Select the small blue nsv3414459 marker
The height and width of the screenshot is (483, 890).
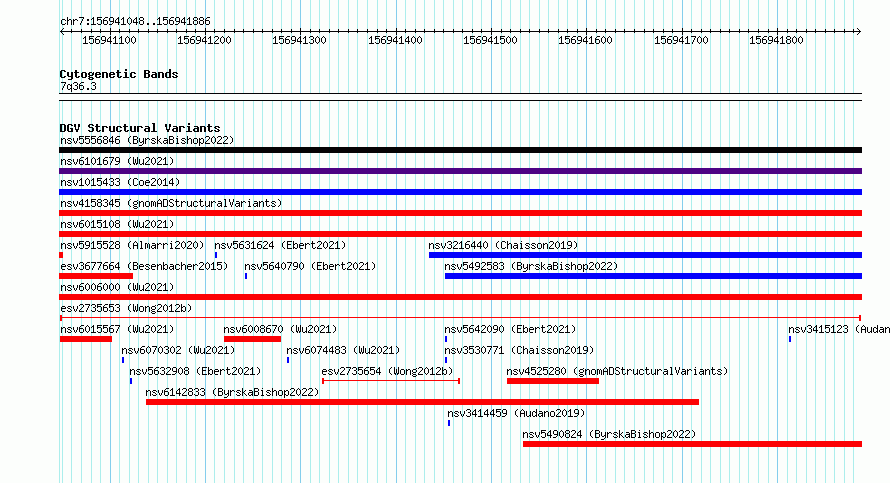pos(449,423)
